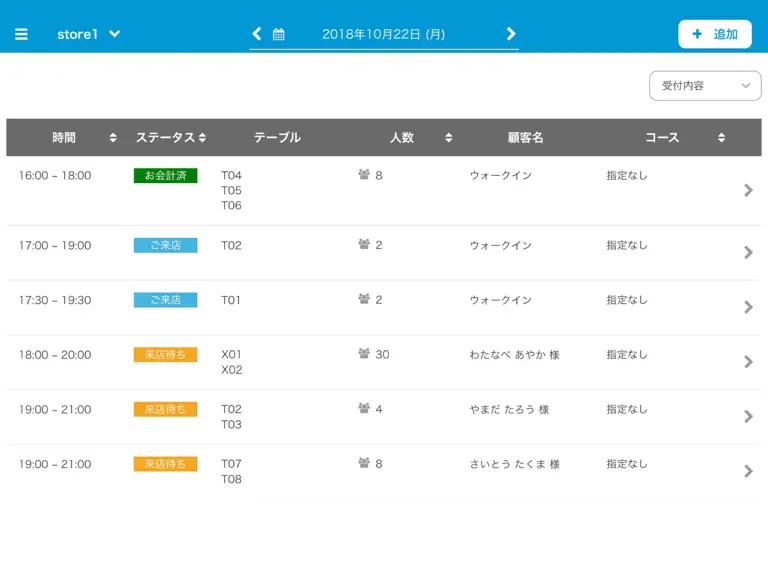This screenshot has width=768, height=576.
Task: Click 来店待ち badge for やまだ たろう
Action: pos(166,409)
